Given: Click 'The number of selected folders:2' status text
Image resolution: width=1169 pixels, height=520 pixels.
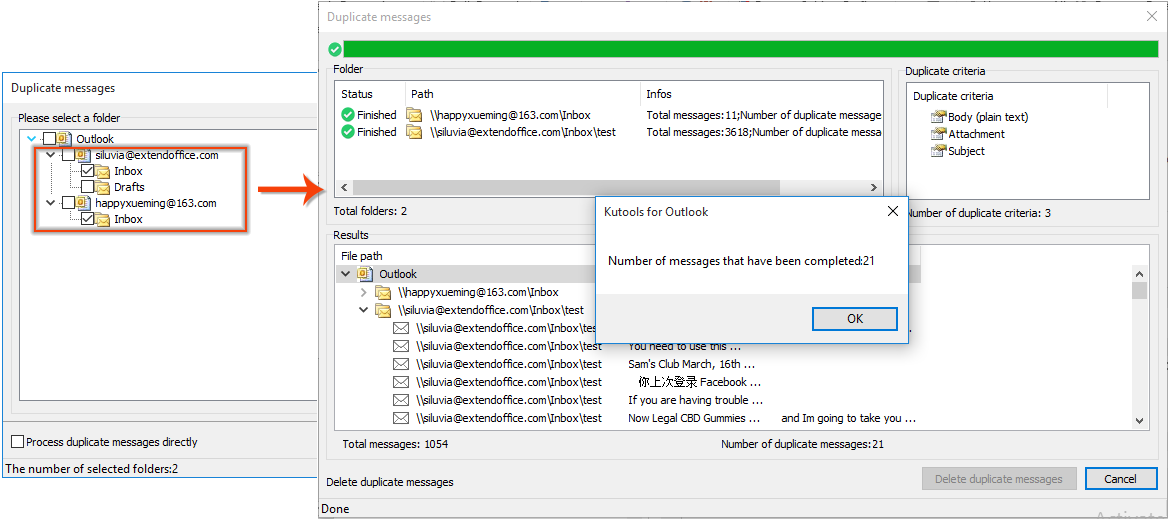Looking at the screenshot, I should tap(92, 469).
